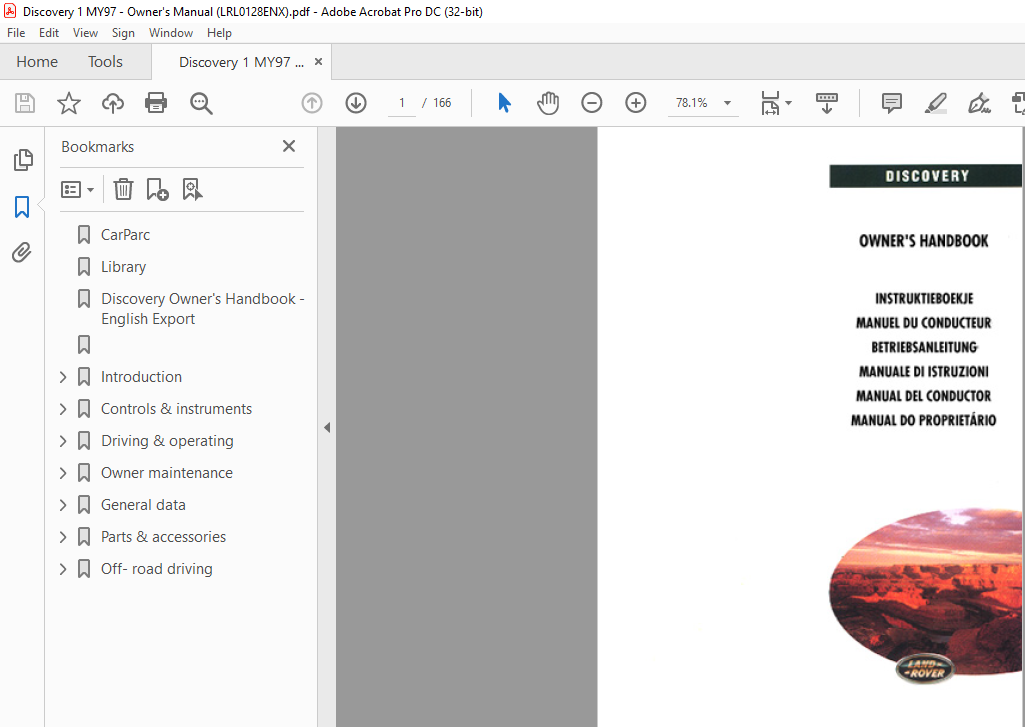Select the Driving & operating bookmark label

click(x=167, y=441)
